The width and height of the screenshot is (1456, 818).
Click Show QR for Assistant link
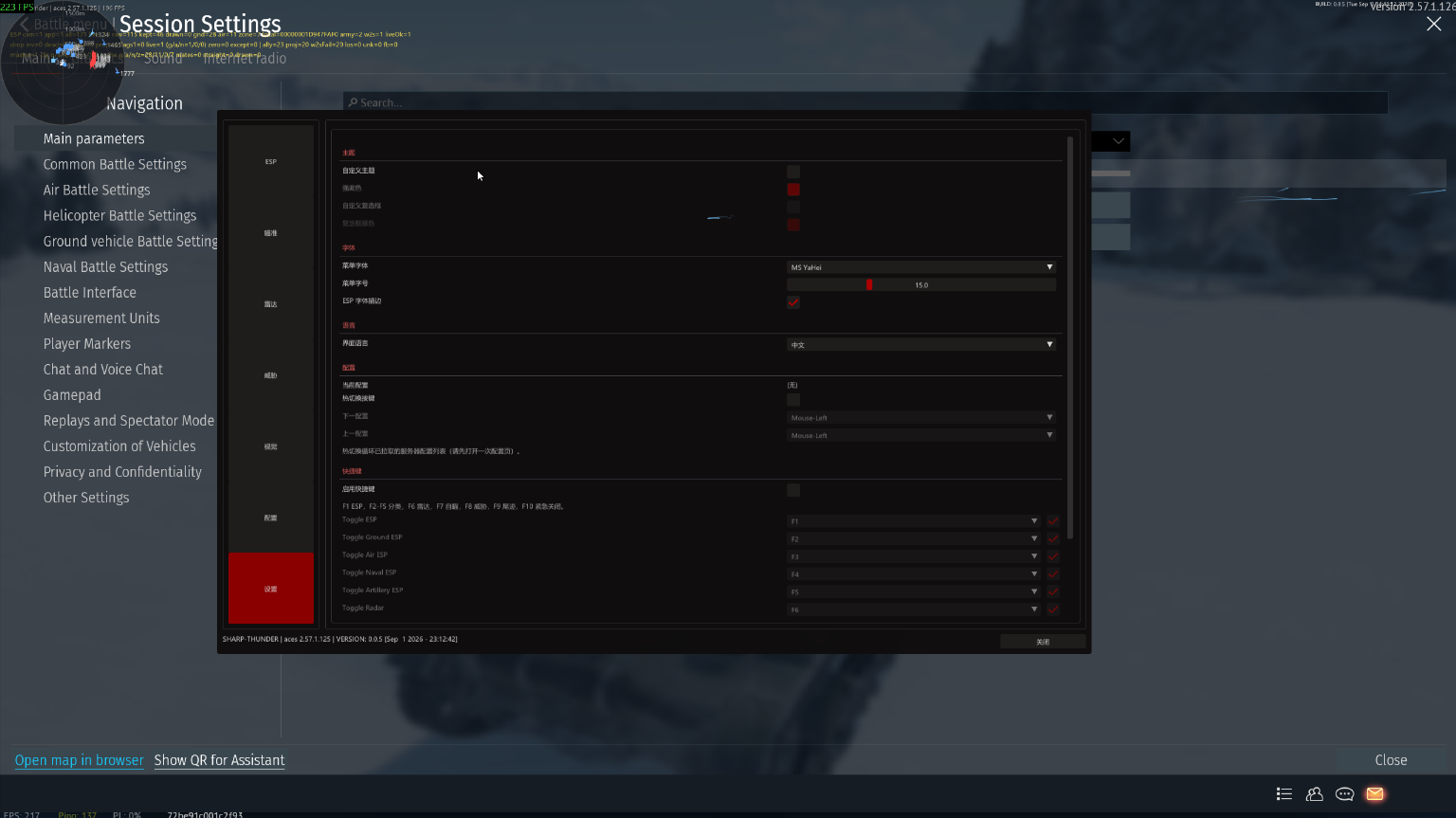pos(219,760)
